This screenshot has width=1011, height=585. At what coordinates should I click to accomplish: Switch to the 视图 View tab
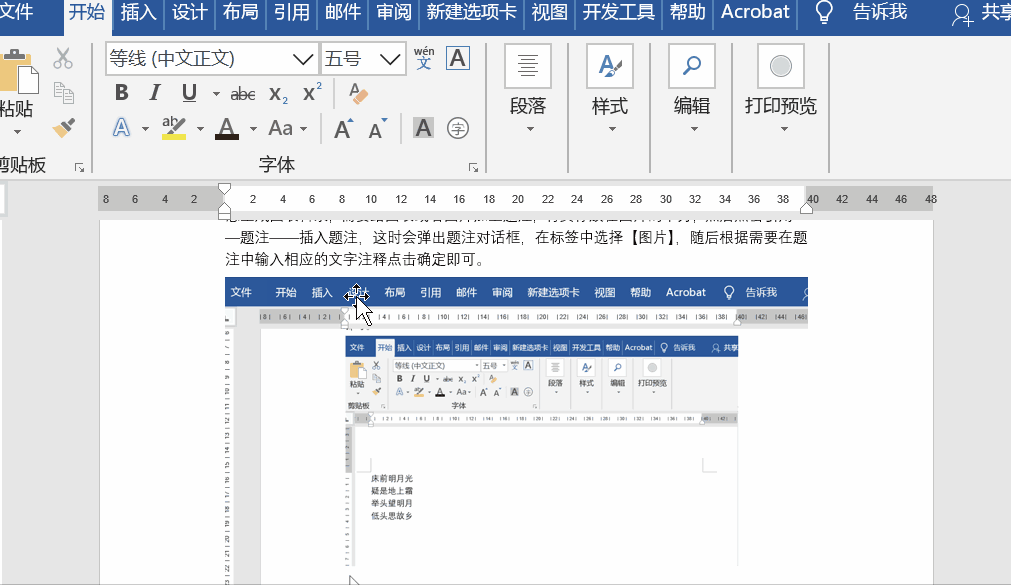[x=549, y=12]
